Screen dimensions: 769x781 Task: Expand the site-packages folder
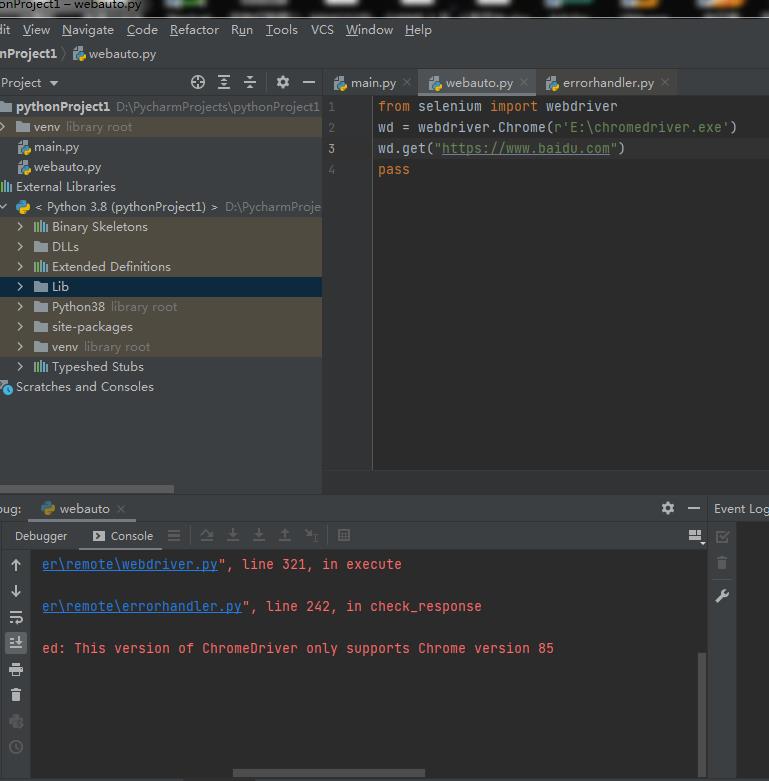(20, 327)
